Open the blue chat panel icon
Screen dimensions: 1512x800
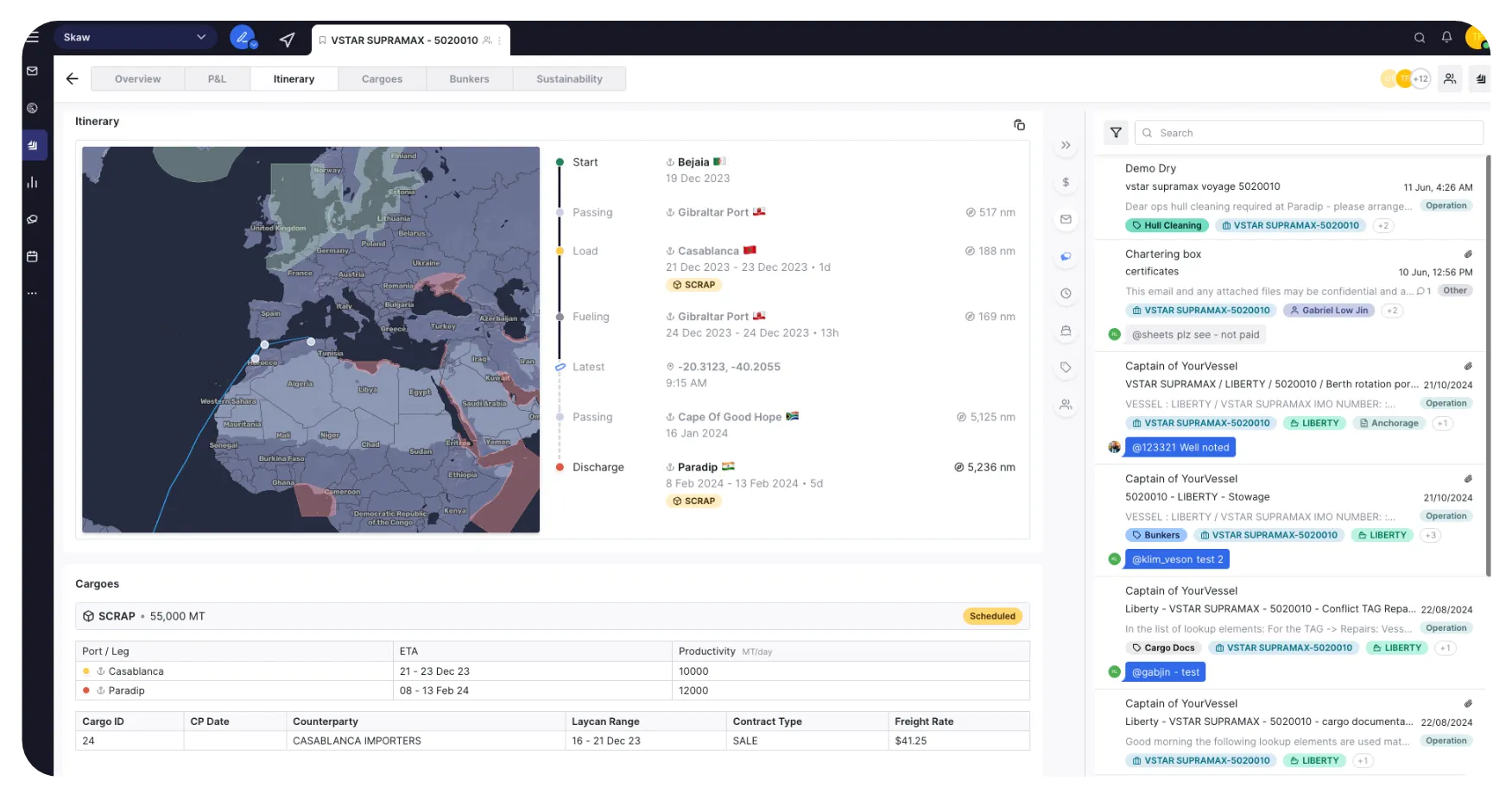click(x=1066, y=256)
